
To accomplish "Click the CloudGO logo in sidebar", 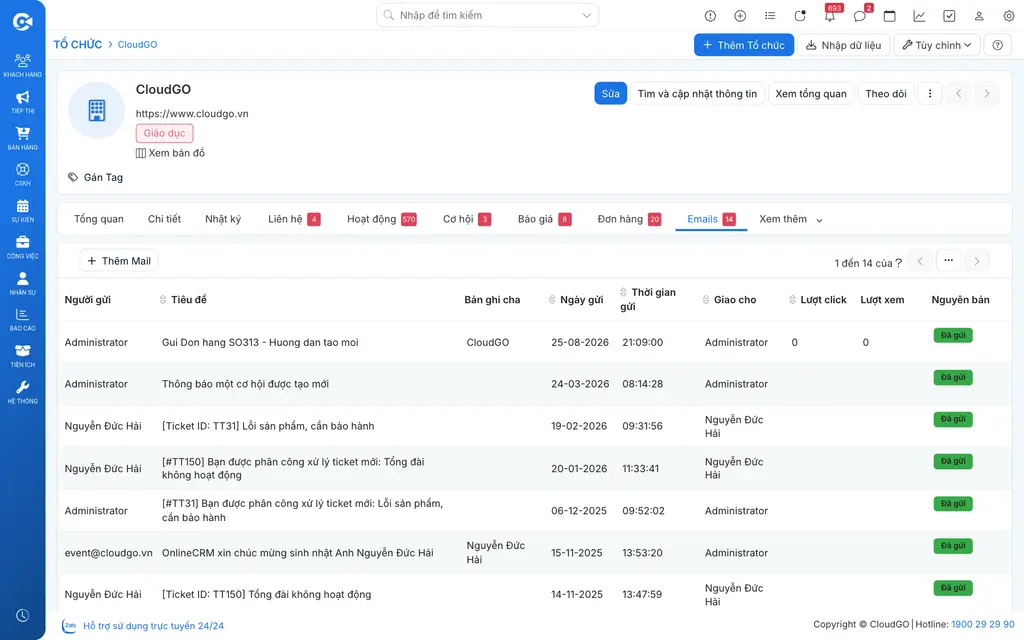I will pos(22,22).
